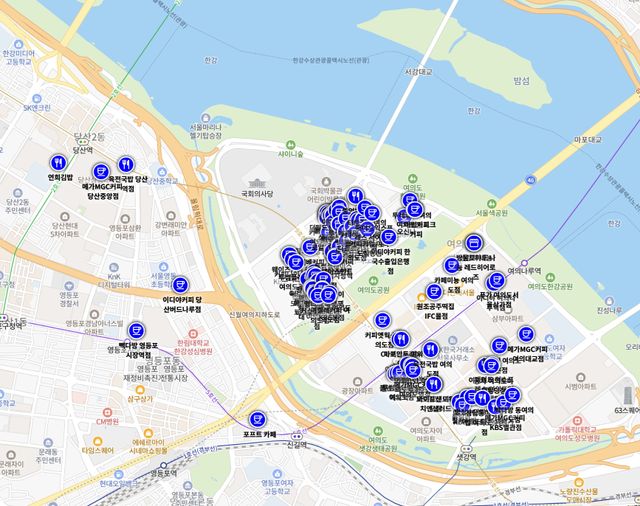This screenshot has width=640, height=506.
Task: Click the 연희김밥 restaurant marker
Action: click(x=61, y=163)
